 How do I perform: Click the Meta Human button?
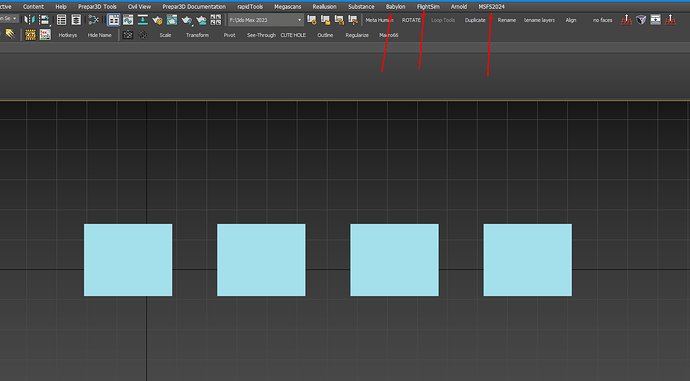(379, 20)
